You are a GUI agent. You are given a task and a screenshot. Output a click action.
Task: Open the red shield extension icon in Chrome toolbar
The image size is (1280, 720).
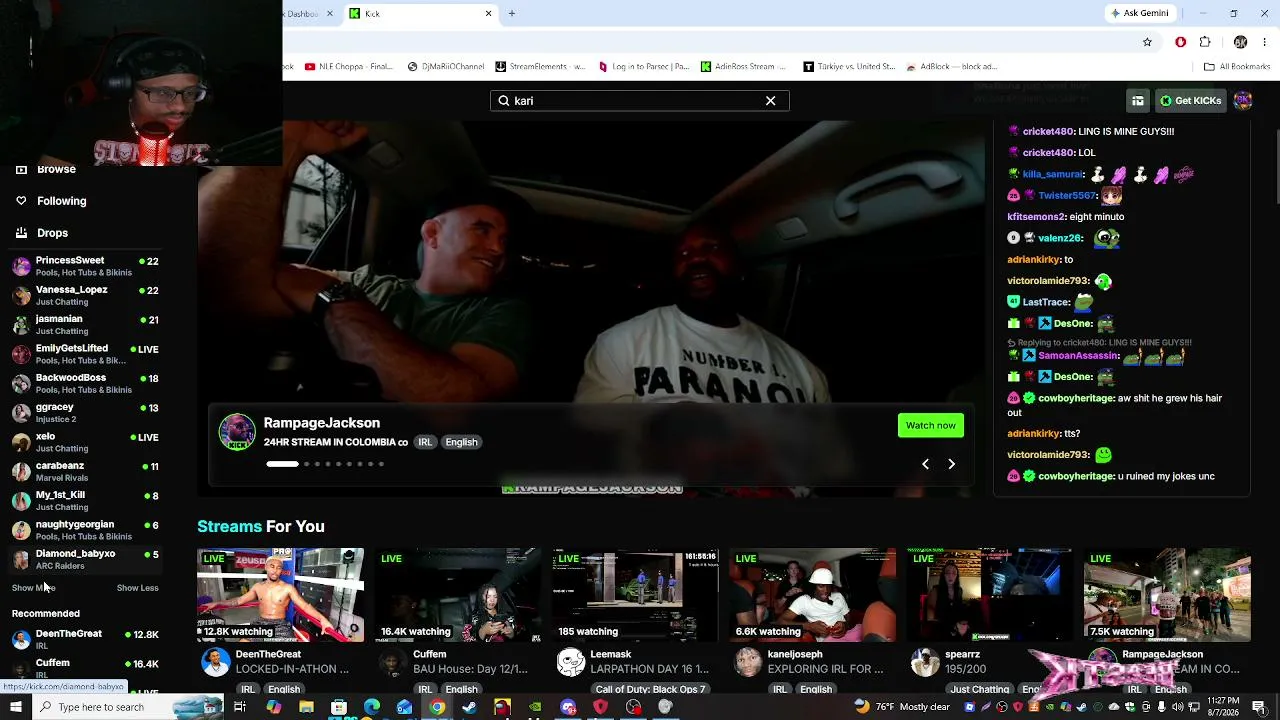[x=1181, y=42]
